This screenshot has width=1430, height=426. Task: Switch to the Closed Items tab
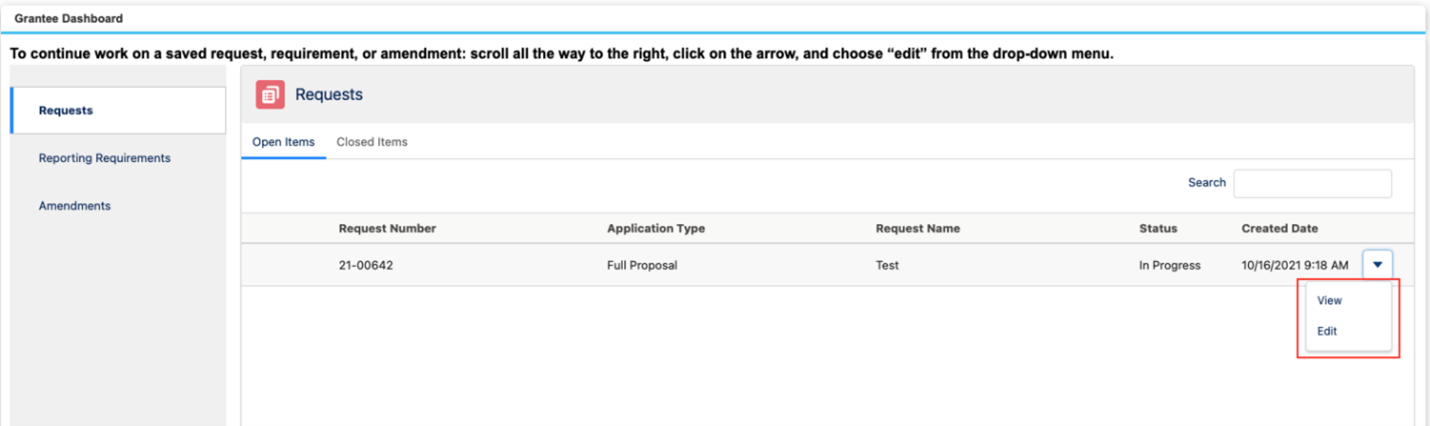372,142
